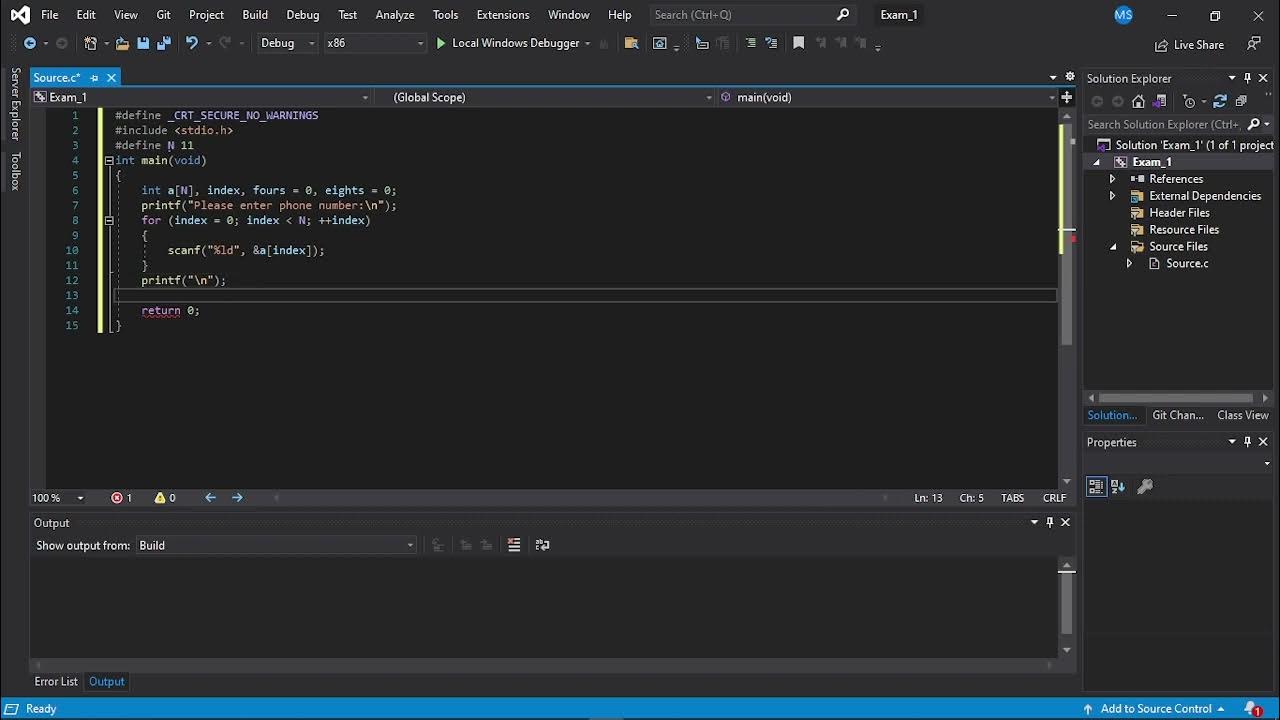Click Sync with Active Document icon
The height and width of the screenshot is (720, 1280).
coord(1220,101)
